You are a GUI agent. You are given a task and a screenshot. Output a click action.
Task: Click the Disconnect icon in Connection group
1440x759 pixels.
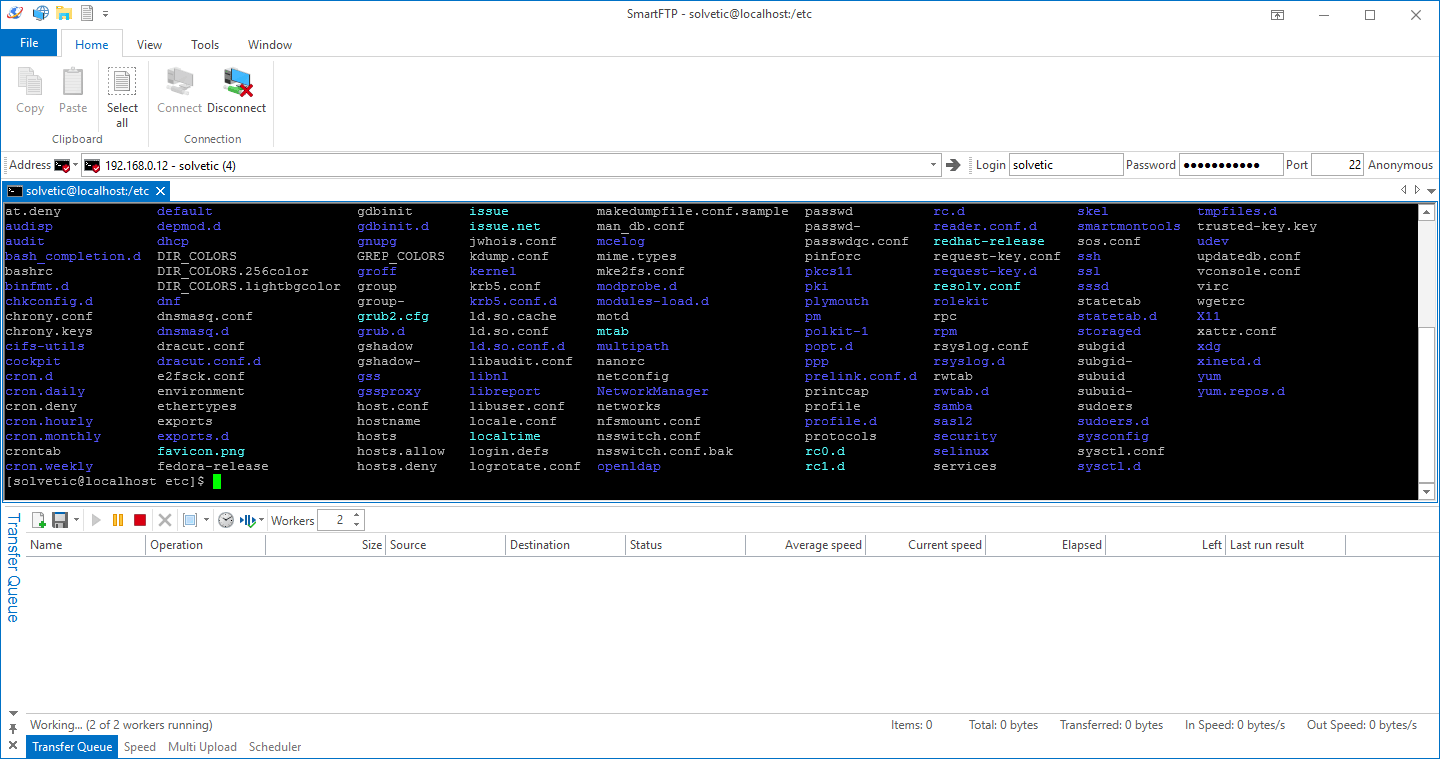237,83
